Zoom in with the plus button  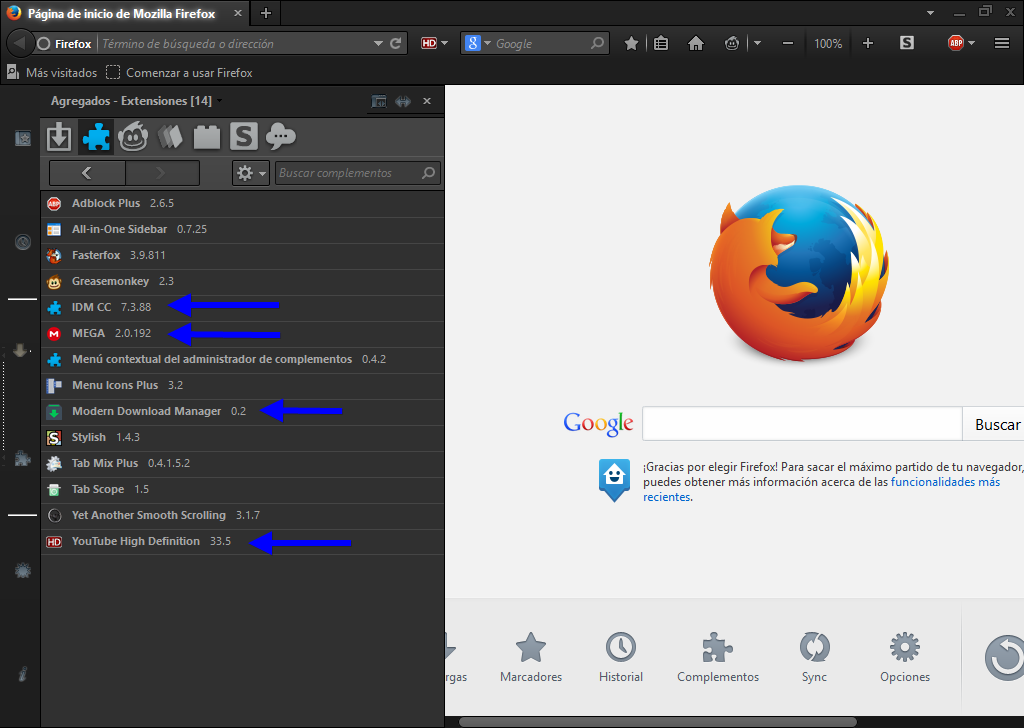(867, 44)
